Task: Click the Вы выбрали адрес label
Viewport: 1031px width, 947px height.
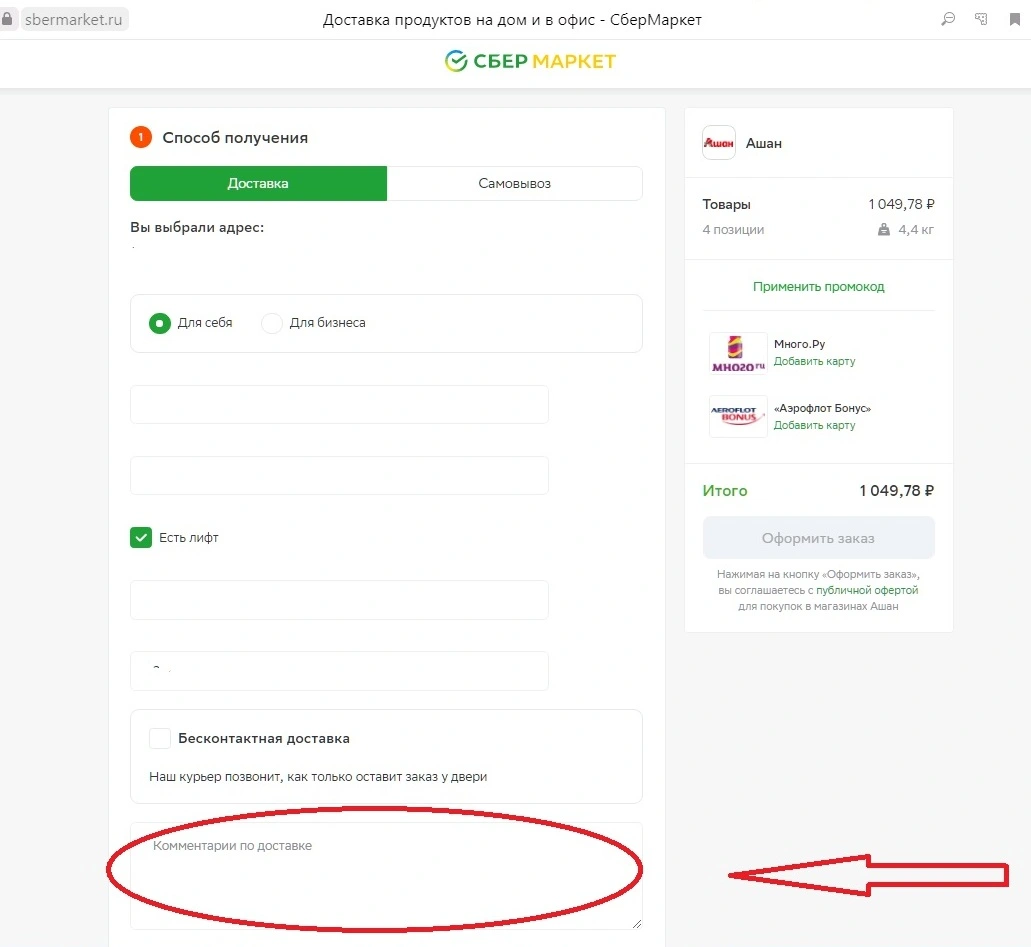Action: (197, 228)
